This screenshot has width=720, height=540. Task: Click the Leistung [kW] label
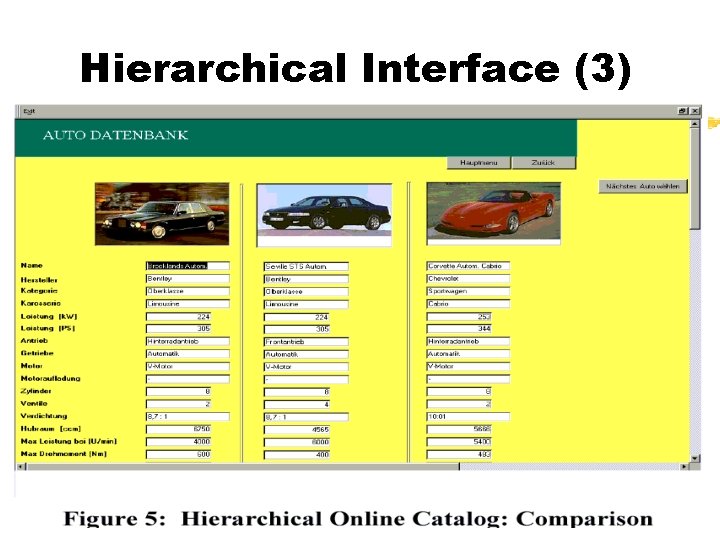[49, 316]
